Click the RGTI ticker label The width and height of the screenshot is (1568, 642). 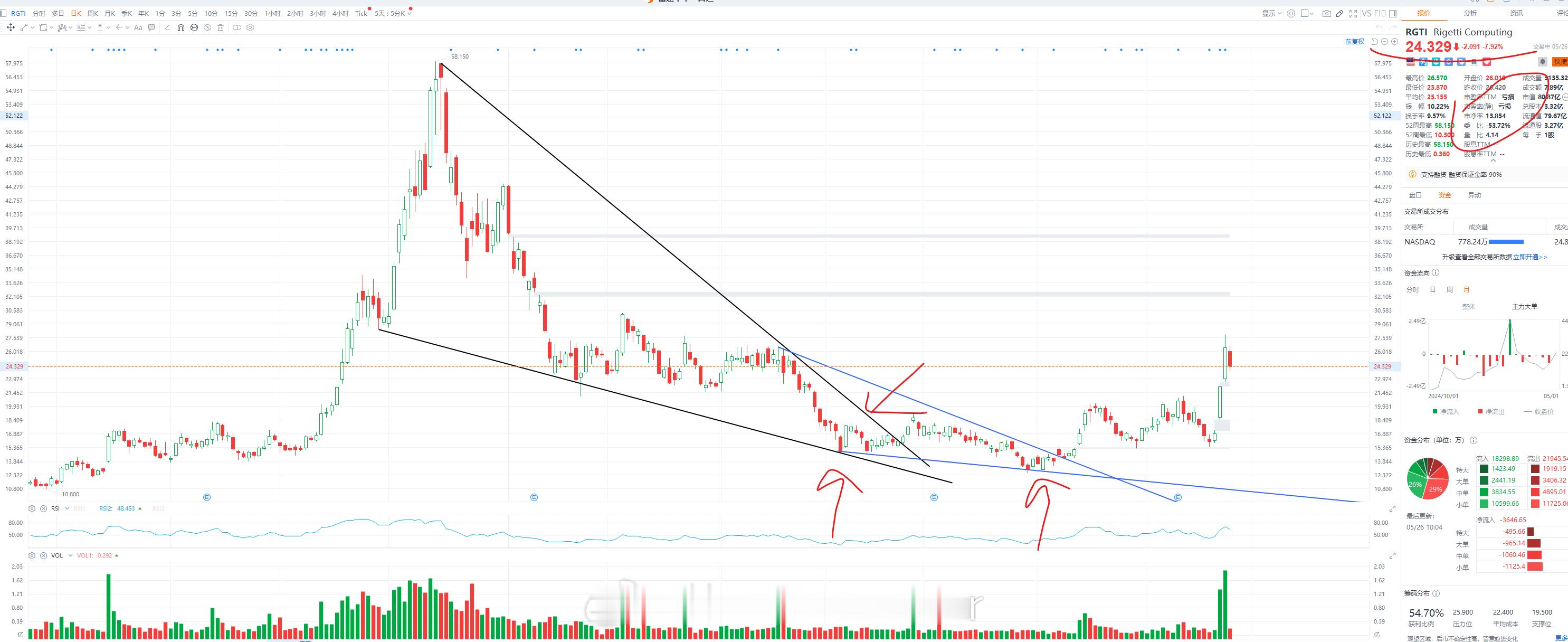click(18, 13)
